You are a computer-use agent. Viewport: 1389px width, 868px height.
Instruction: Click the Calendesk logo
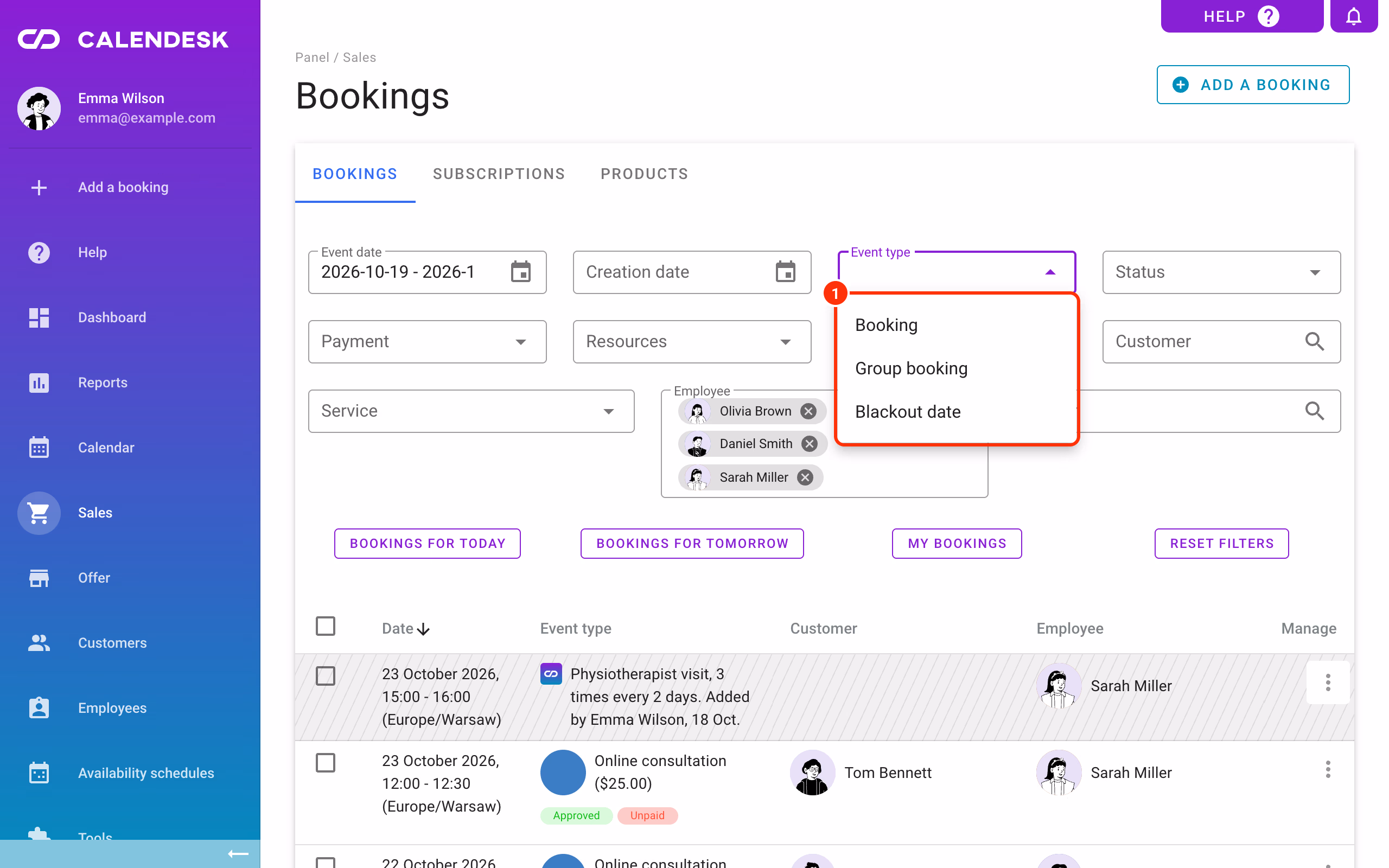tap(123, 40)
